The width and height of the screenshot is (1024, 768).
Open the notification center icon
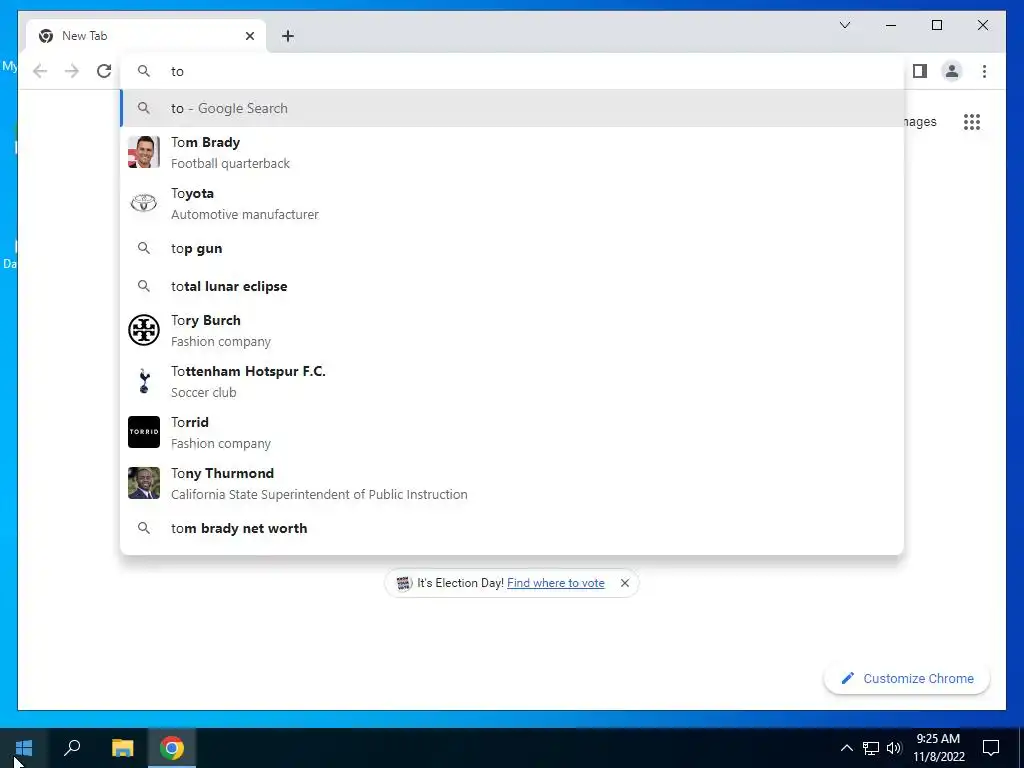click(x=991, y=748)
